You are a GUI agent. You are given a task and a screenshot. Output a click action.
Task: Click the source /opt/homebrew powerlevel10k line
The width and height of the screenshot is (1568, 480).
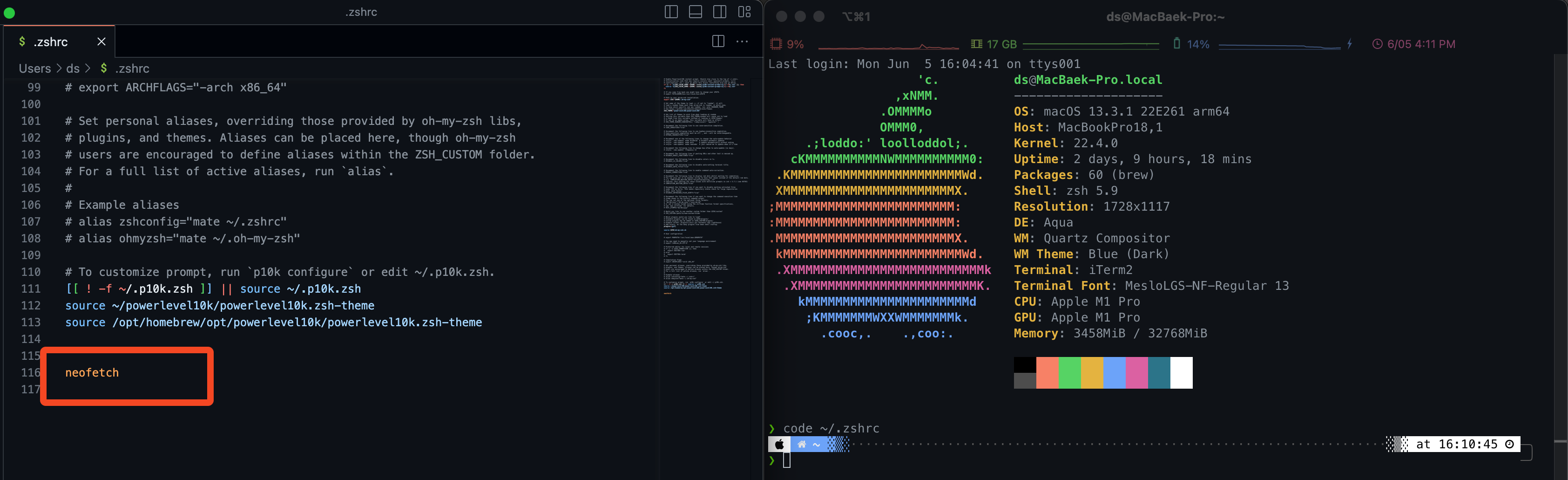pyautogui.click(x=274, y=322)
